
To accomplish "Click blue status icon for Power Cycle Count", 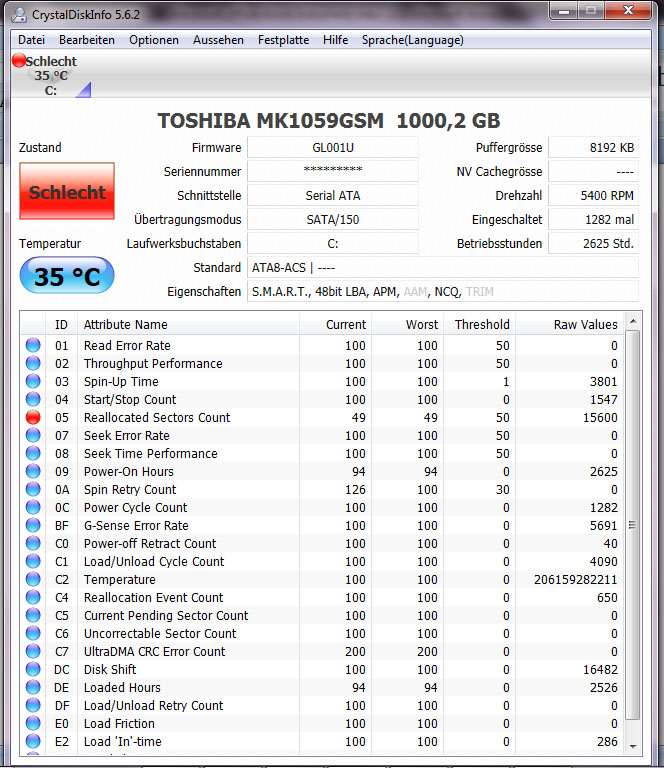I will pos(33,507).
